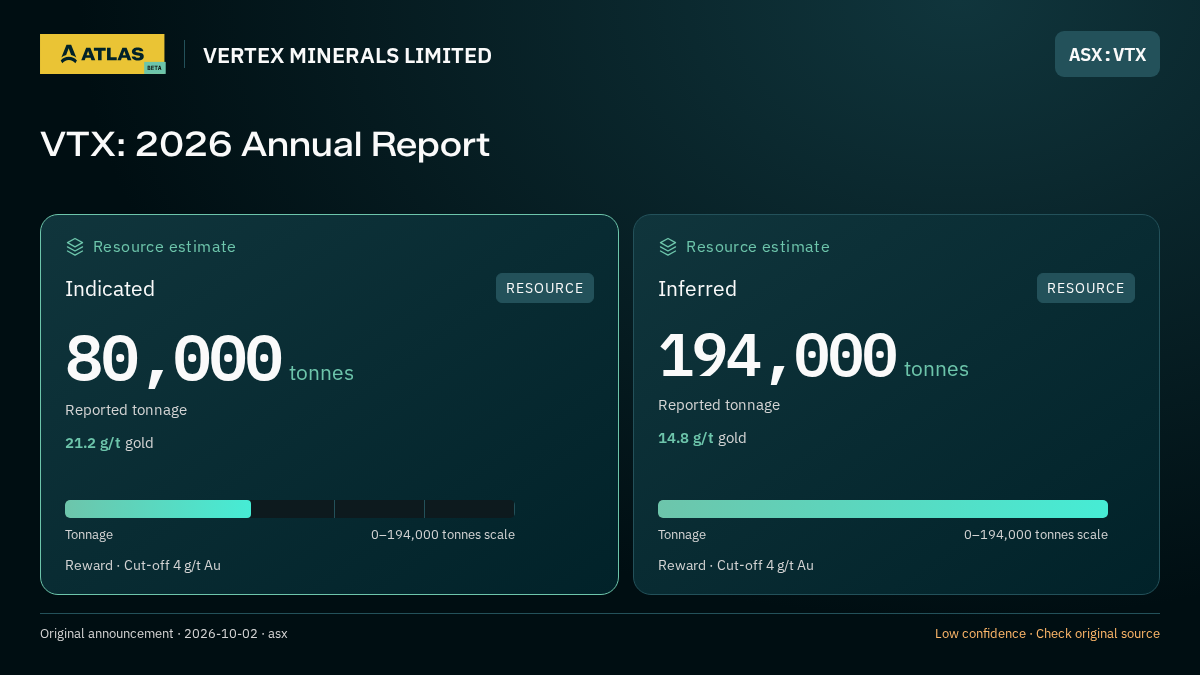Viewport: 1200px width, 675px height.
Task: Click the RESOURCE badge on Inferred card
Action: click(x=1086, y=288)
